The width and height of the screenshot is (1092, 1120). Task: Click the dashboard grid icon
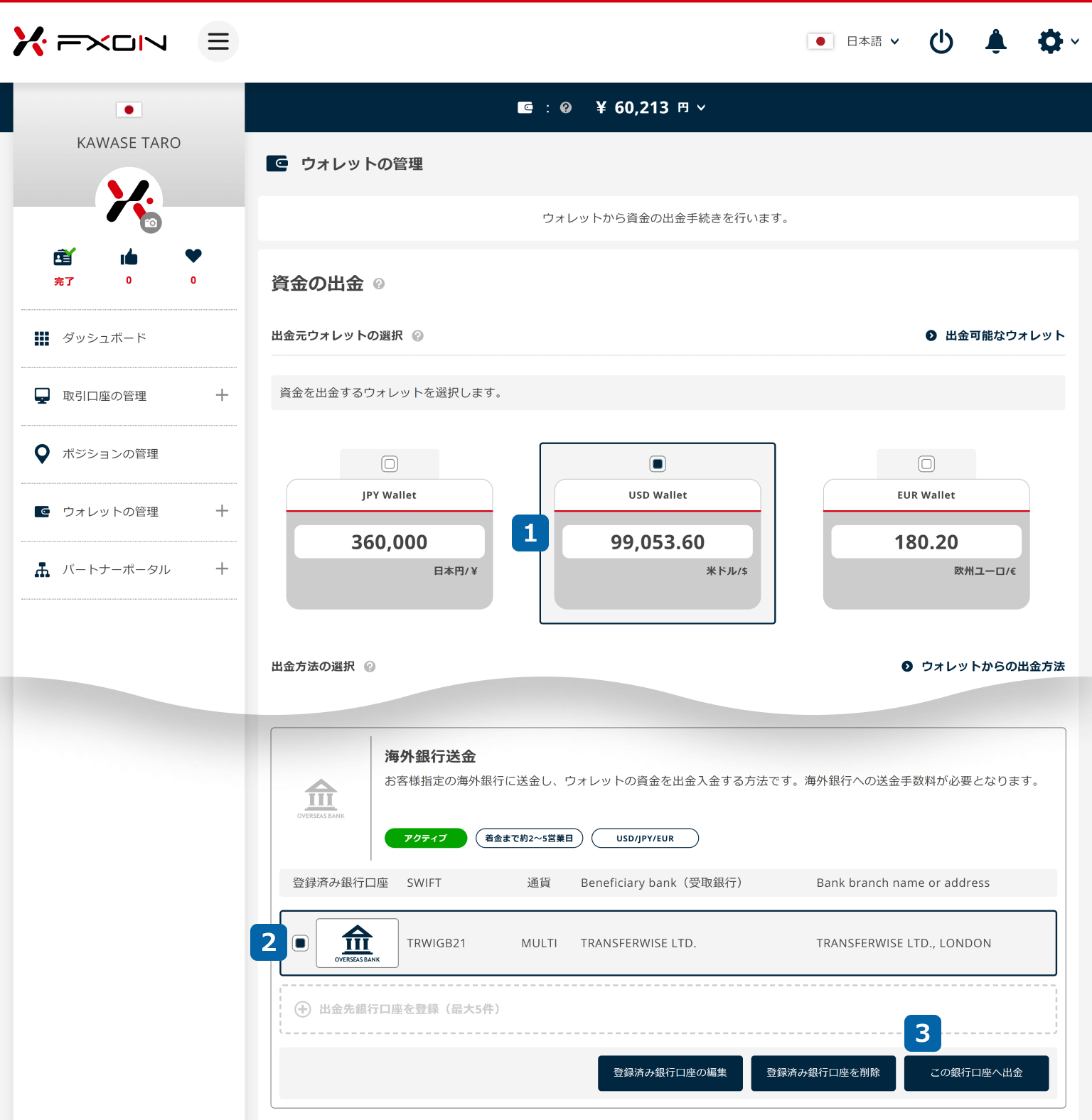point(42,338)
